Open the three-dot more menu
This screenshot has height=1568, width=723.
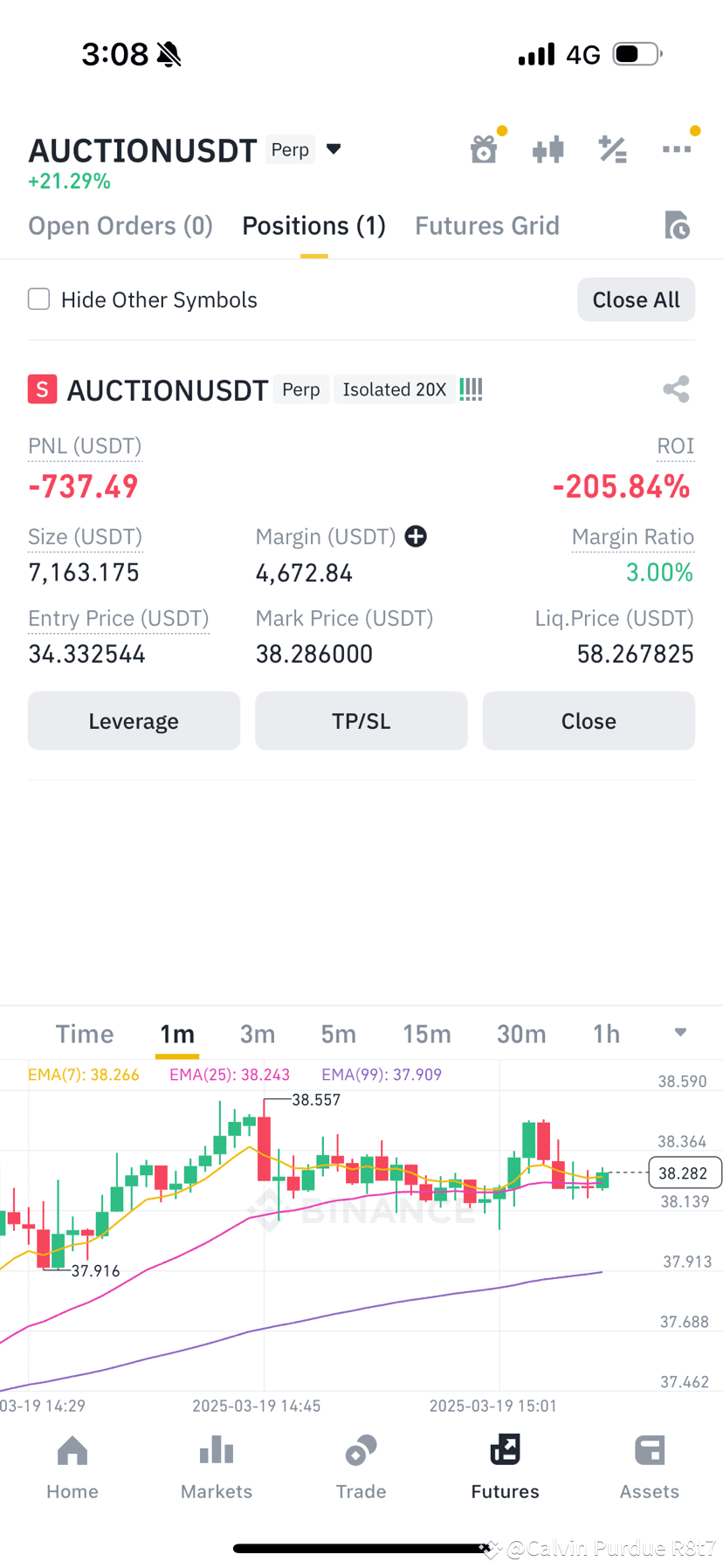click(x=678, y=148)
